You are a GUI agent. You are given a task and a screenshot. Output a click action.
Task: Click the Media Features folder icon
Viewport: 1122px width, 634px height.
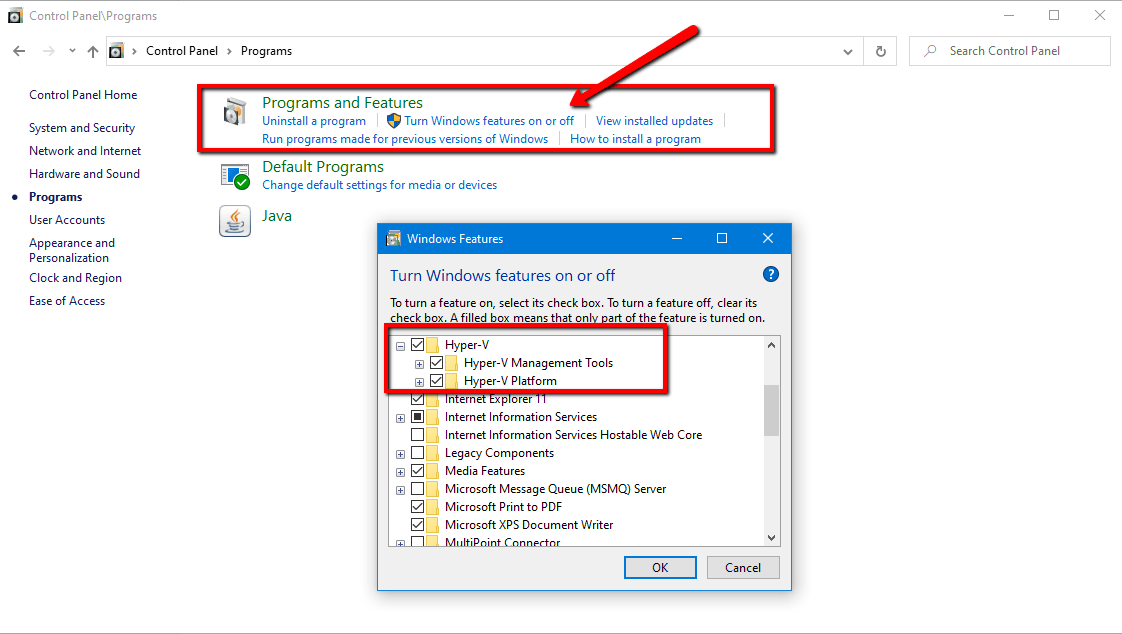[x=433, y=471]
